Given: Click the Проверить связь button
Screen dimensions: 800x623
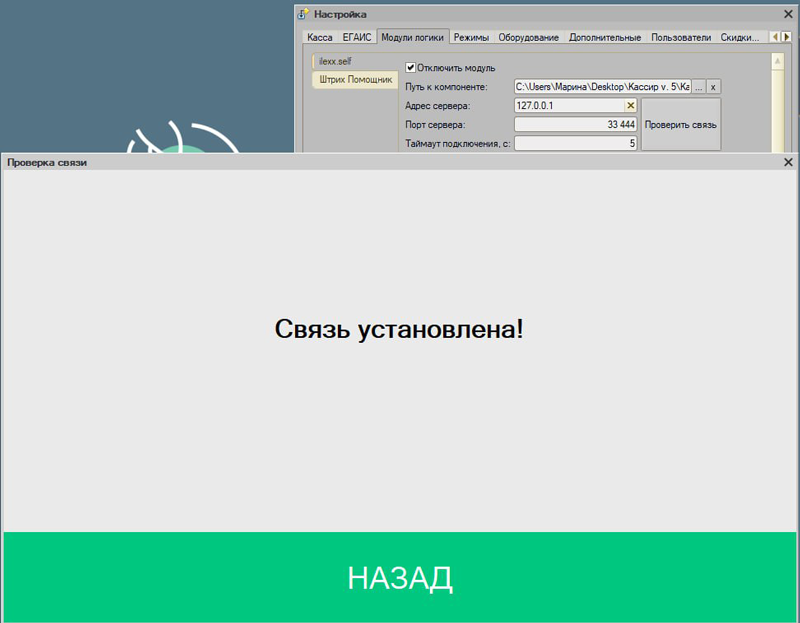Looking at the screenshot, I should [681, 124].
